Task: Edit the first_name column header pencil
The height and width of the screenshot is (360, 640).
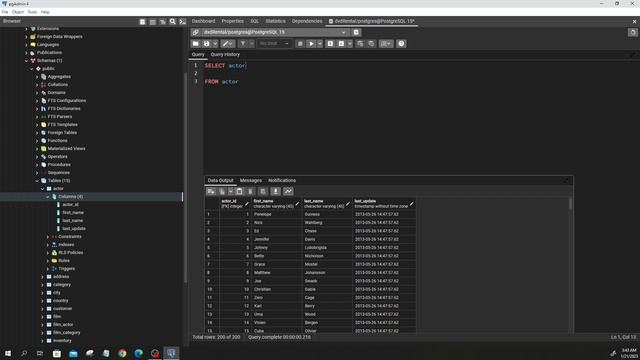Action: click(297, 204)
